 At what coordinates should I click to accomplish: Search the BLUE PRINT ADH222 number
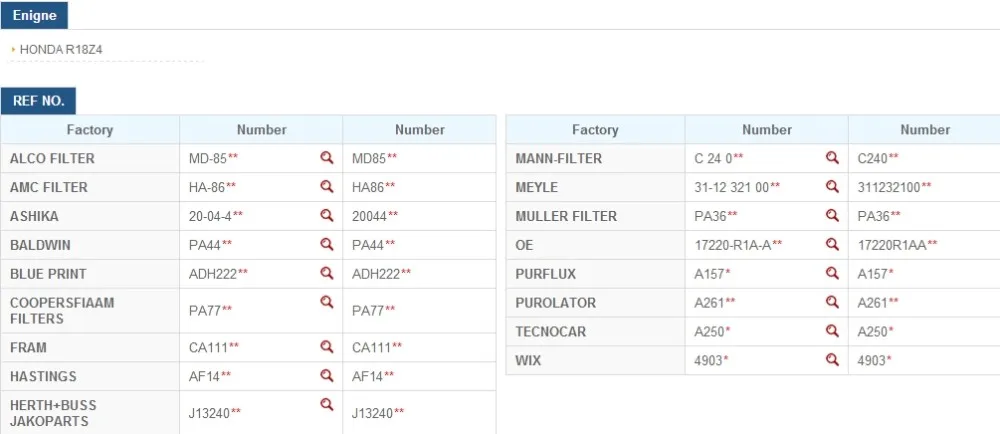point(327,273)
